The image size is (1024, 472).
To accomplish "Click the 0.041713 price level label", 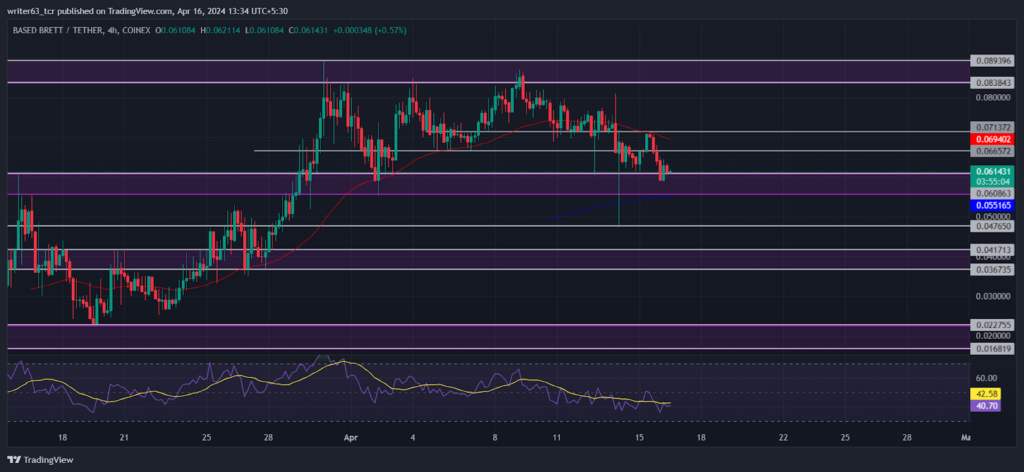I will pos(994,249).
